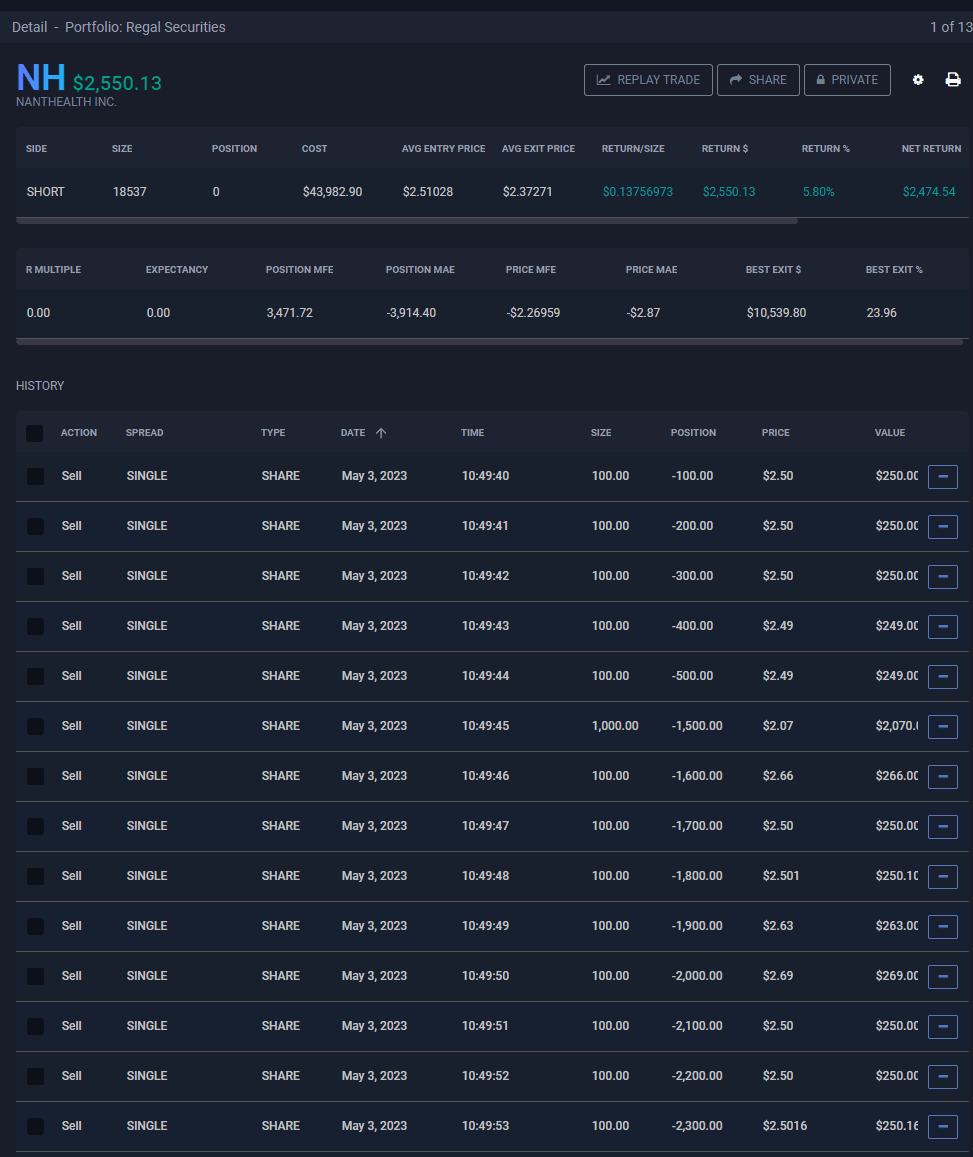Click the $43,982.90 cost value
973x1157 pixels.
click(332, 192)
